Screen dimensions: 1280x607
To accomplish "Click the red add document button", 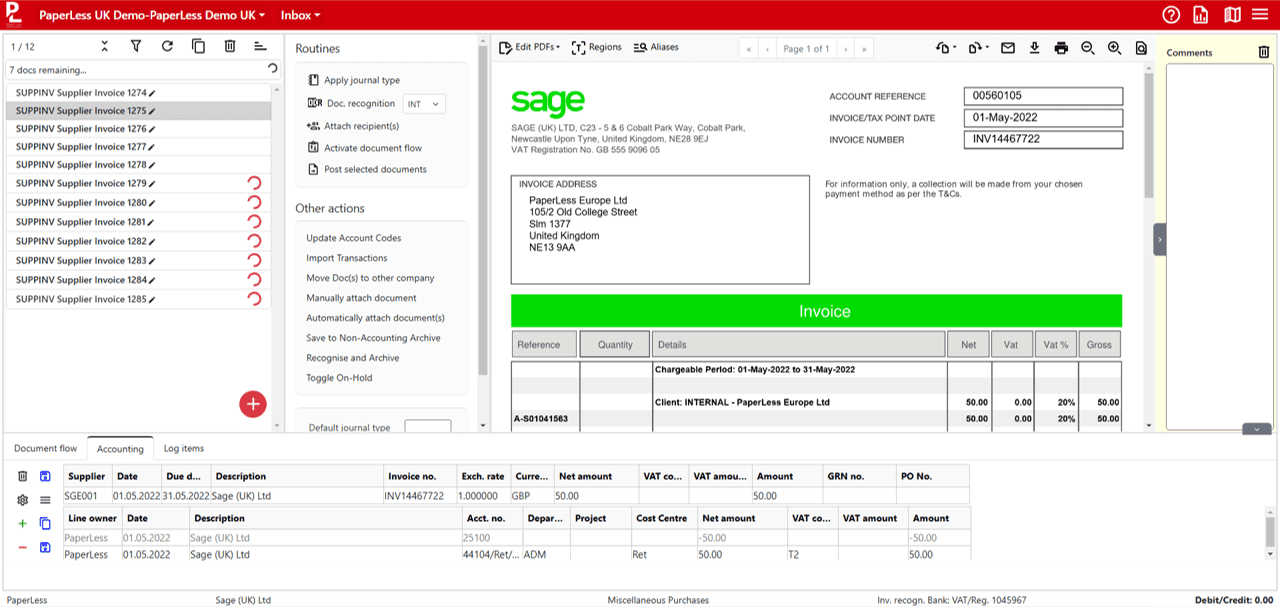I will [x=253, y=404].
